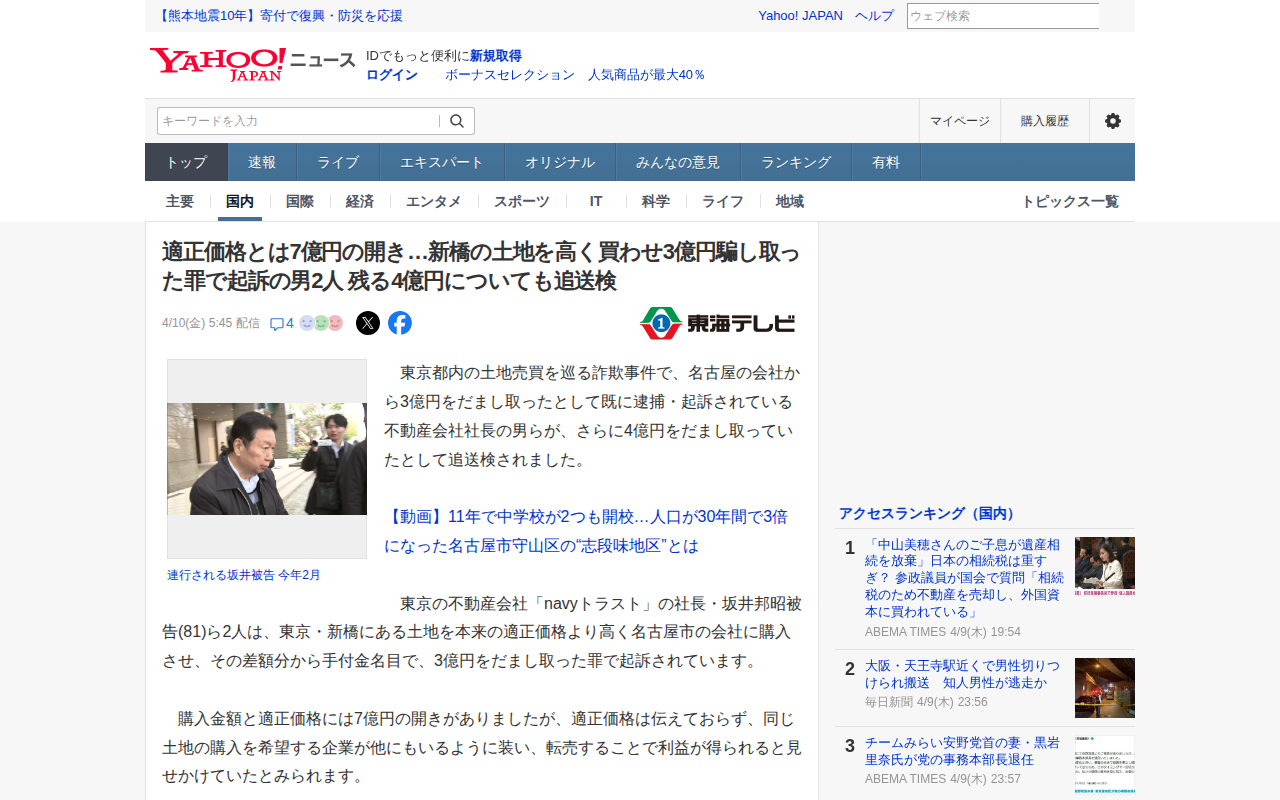
Task: Click the thumbnail for the チームみらい article
Action: 1105,766
